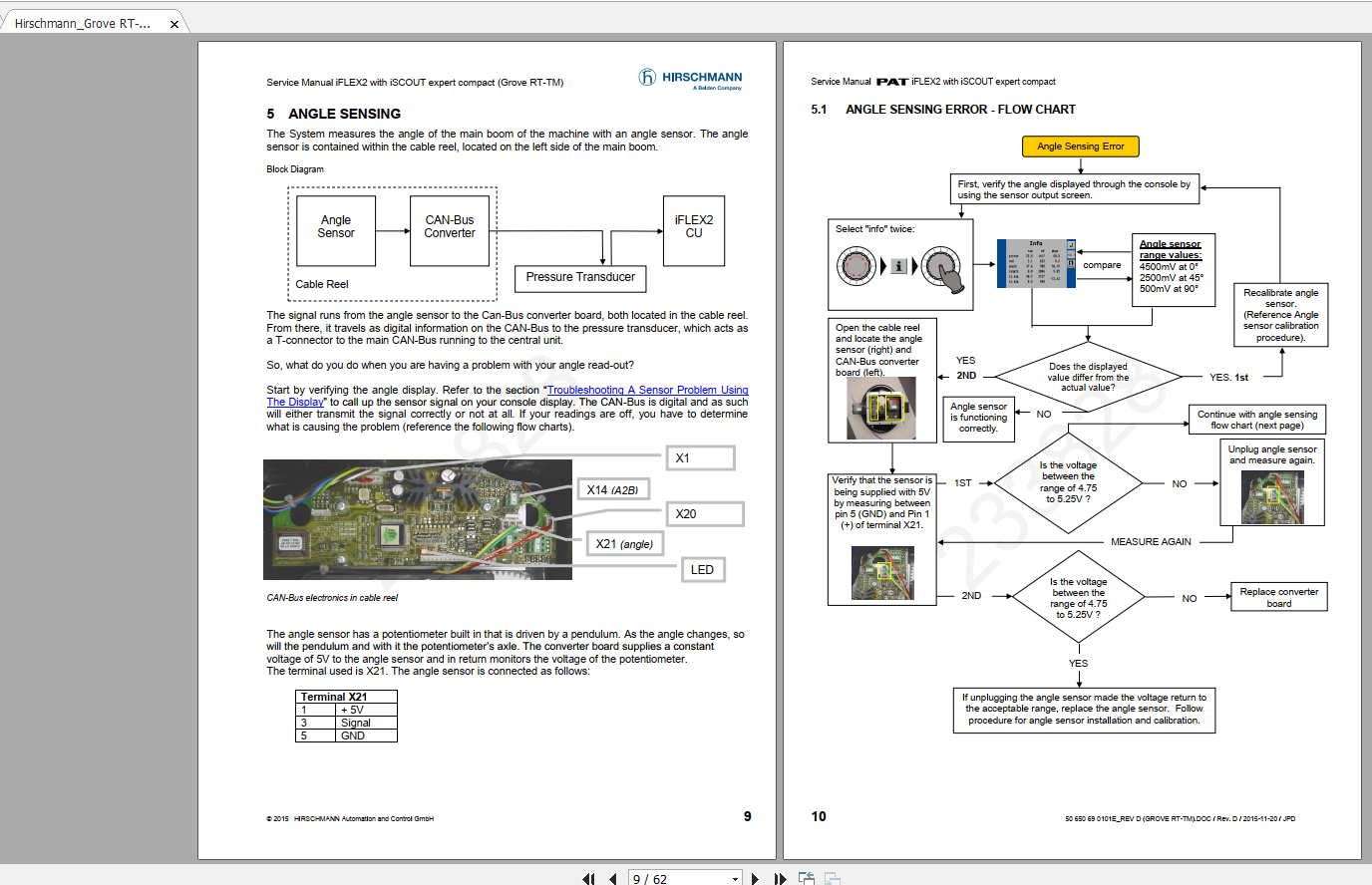Viewport: 1372px width, 885px height.
Task: Click the 'Replace converter board' box
Action: click(1279, 597)
